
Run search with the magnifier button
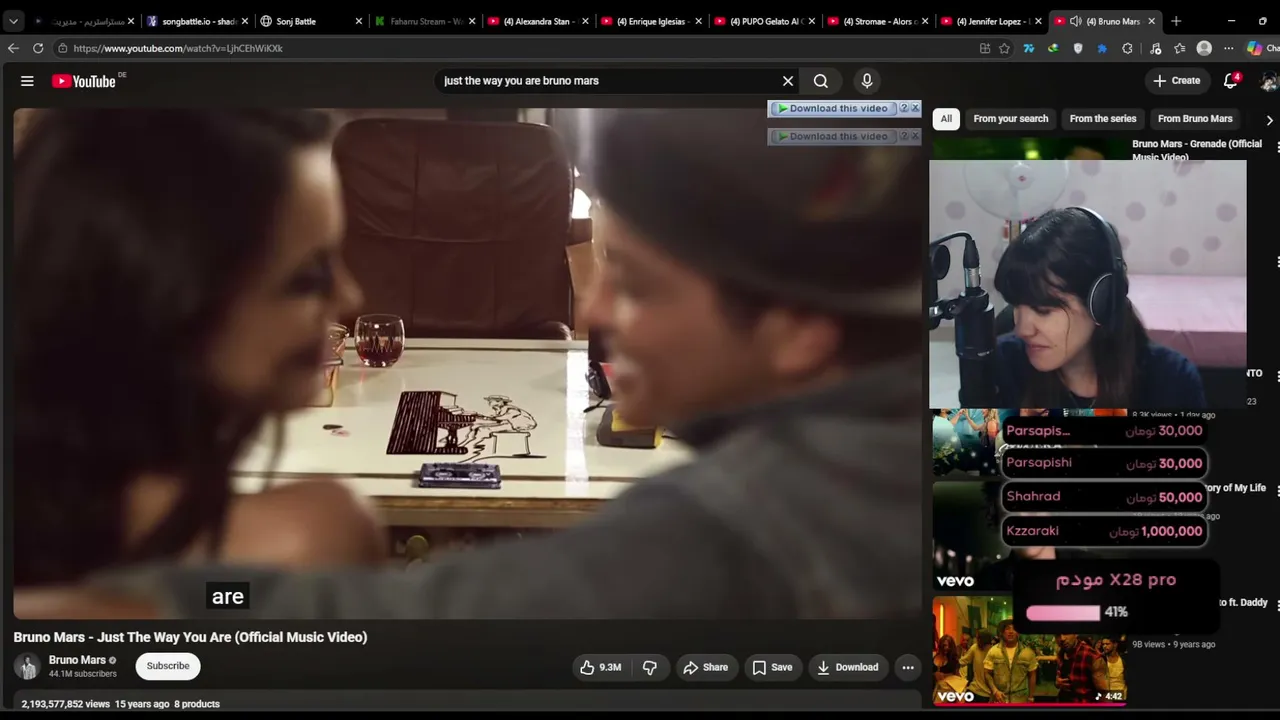[x=821, y=81]
